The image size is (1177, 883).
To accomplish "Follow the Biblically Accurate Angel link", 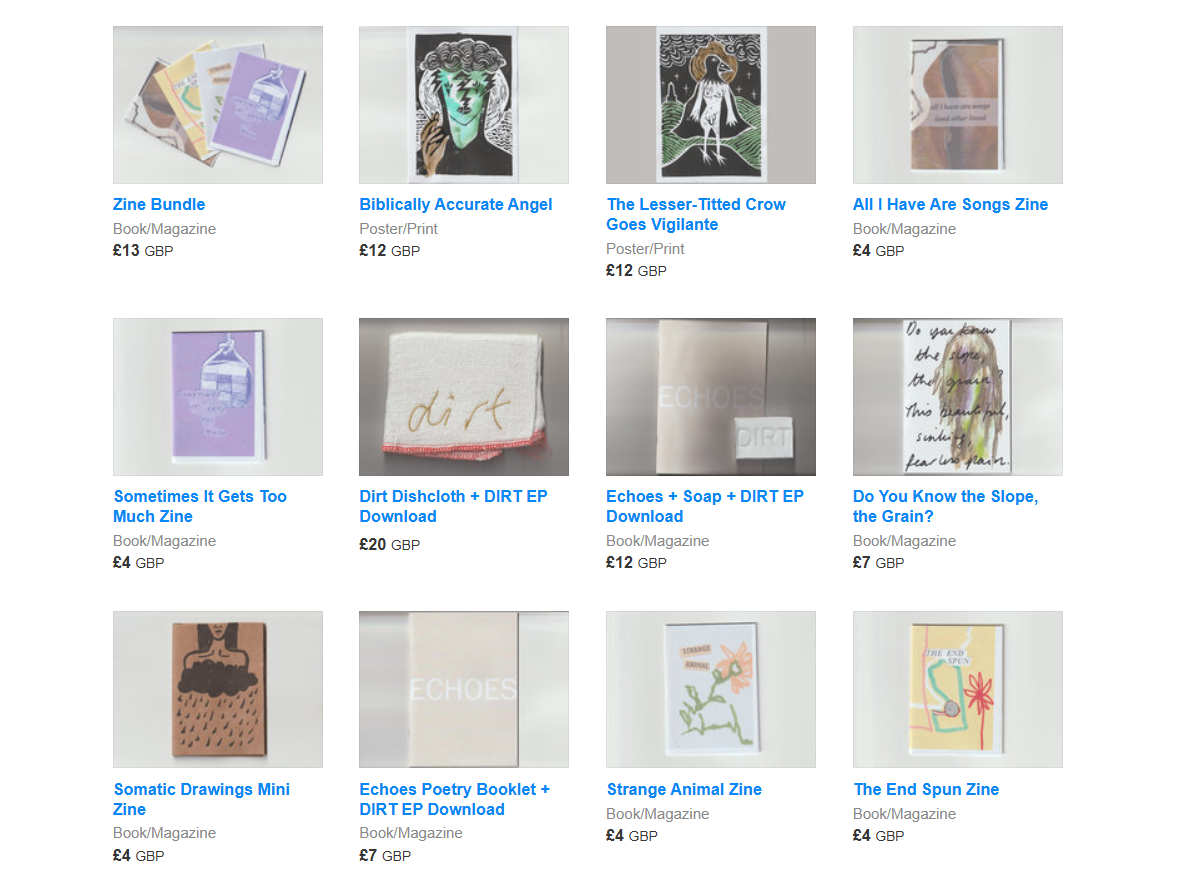I will (456, 204).
